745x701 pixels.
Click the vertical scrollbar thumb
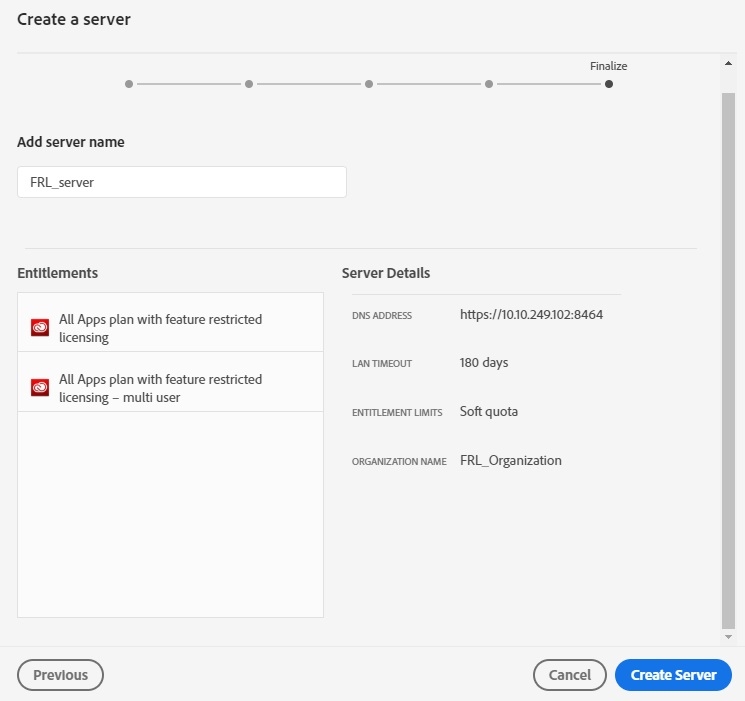point(728,361)
